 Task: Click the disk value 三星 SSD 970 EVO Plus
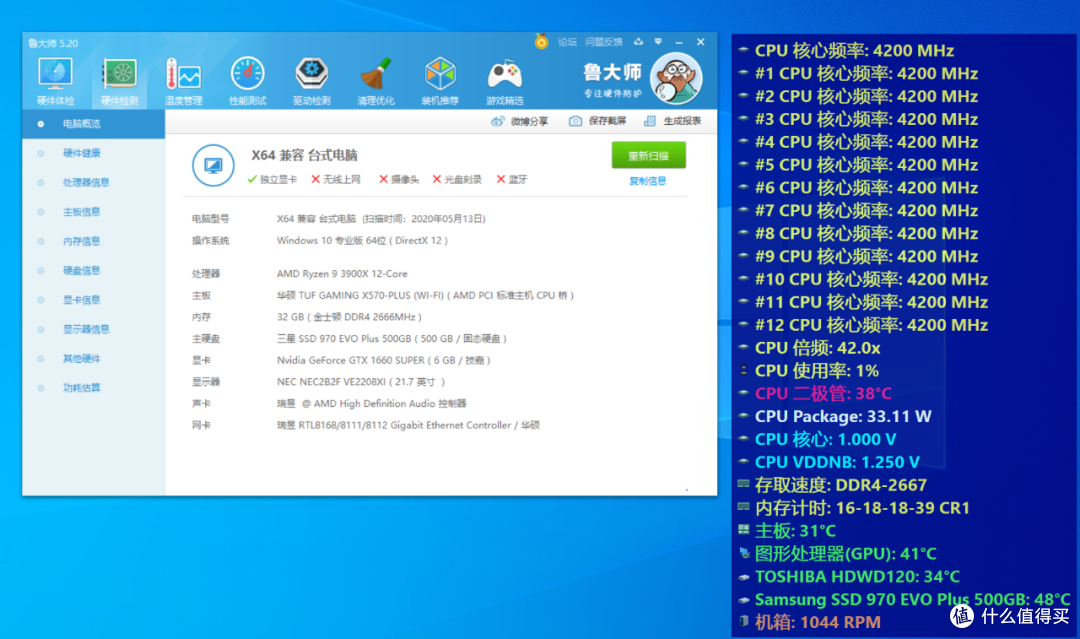[392, 339]
